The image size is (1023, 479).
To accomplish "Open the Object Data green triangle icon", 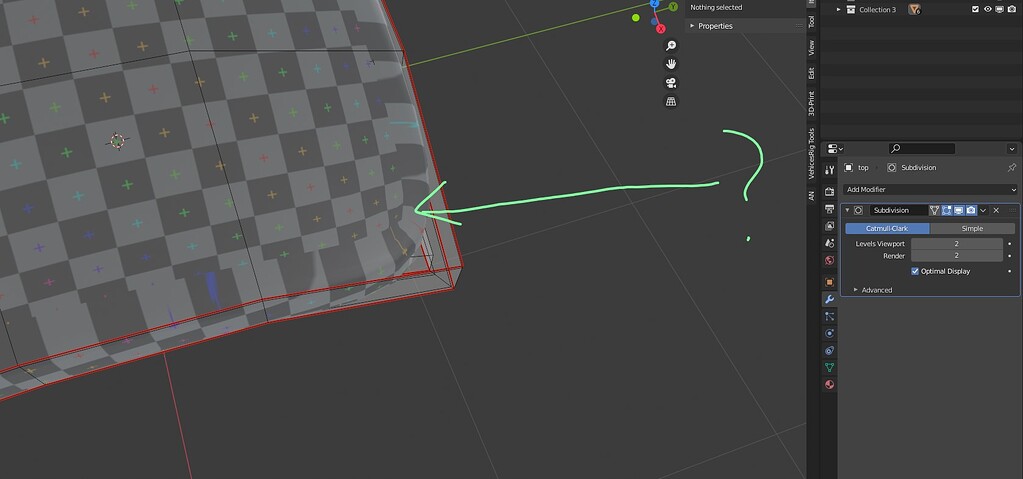I will click(x=829, y=367).
